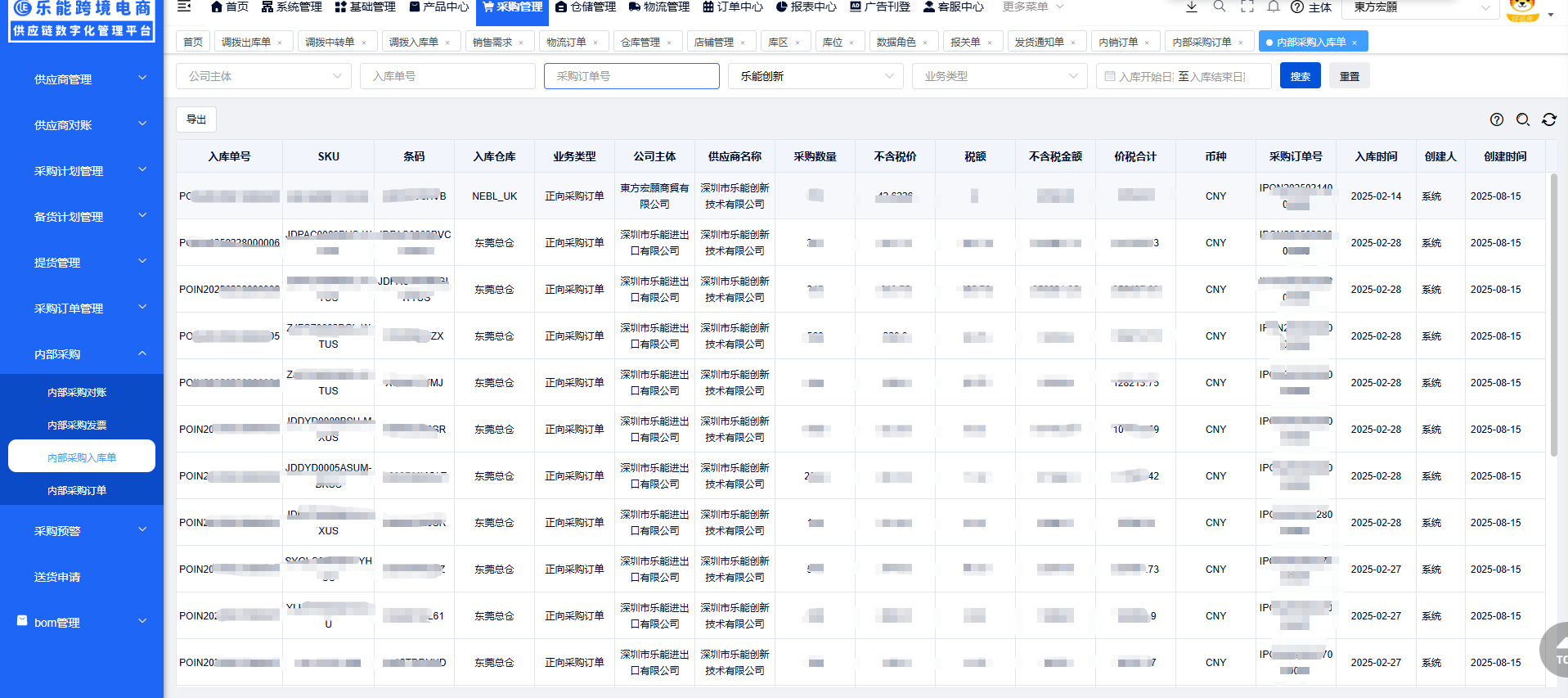Expand 供应商对账 in the sidebar

[82, 125]
